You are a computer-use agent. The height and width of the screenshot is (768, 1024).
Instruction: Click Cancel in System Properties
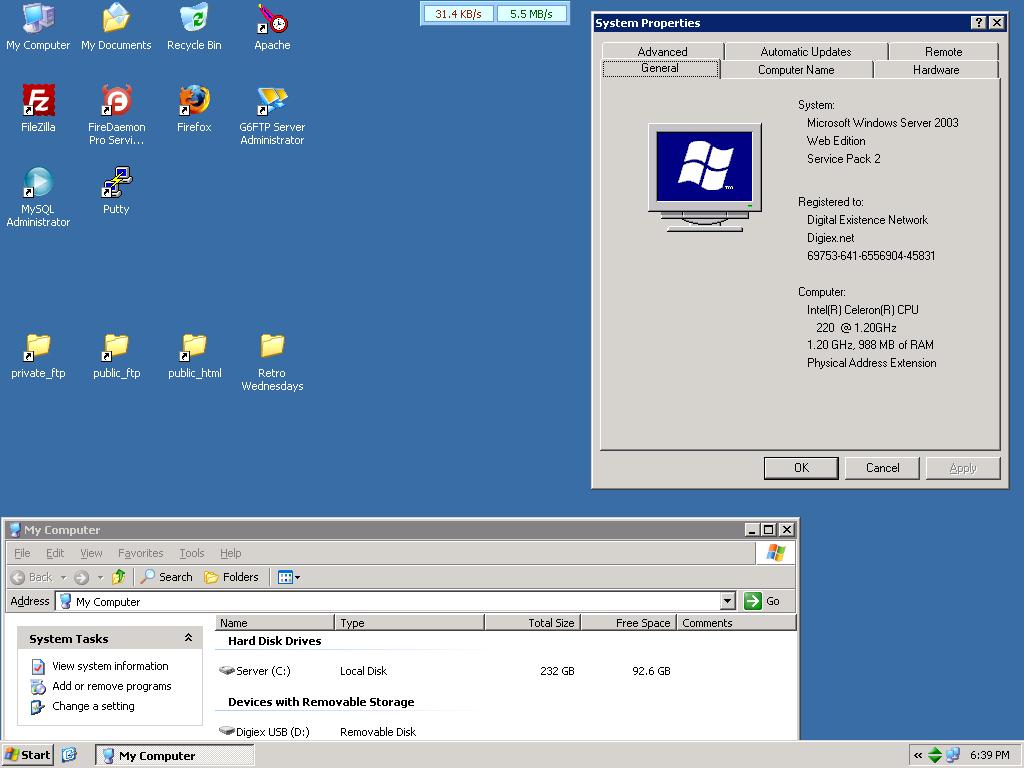point(882,468)
